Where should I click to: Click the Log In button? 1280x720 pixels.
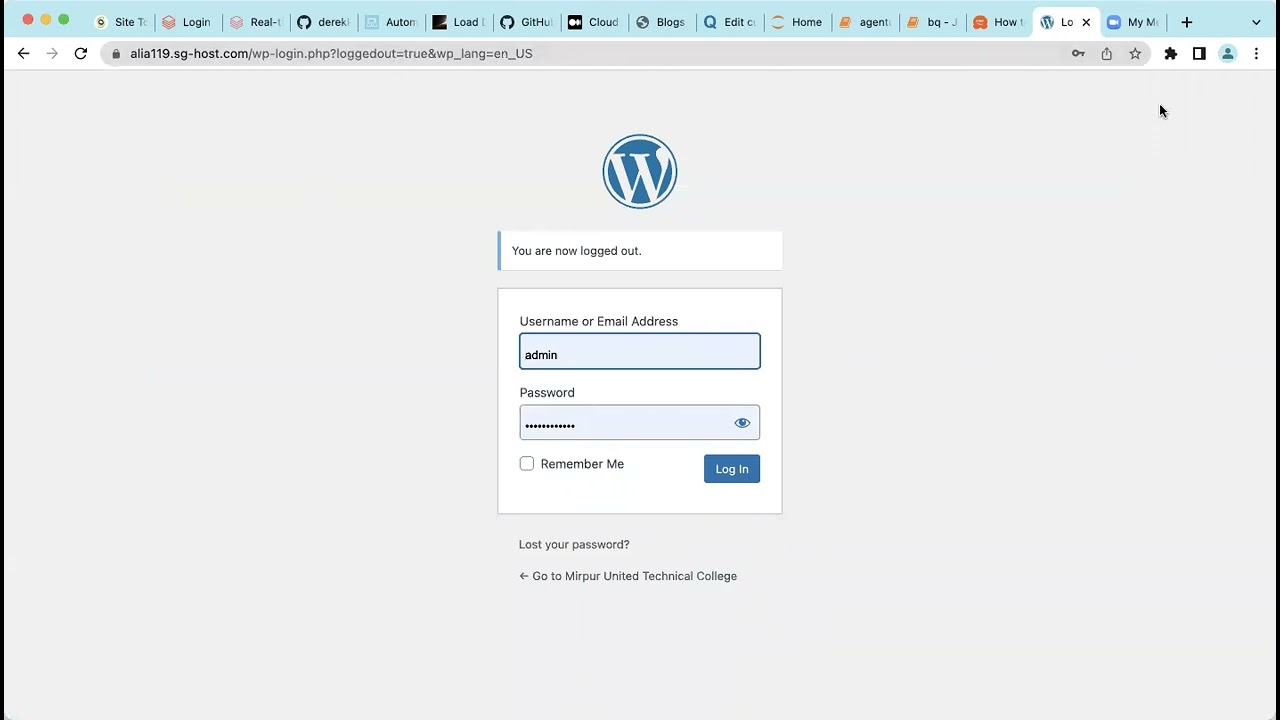click(x=732, y=469)
